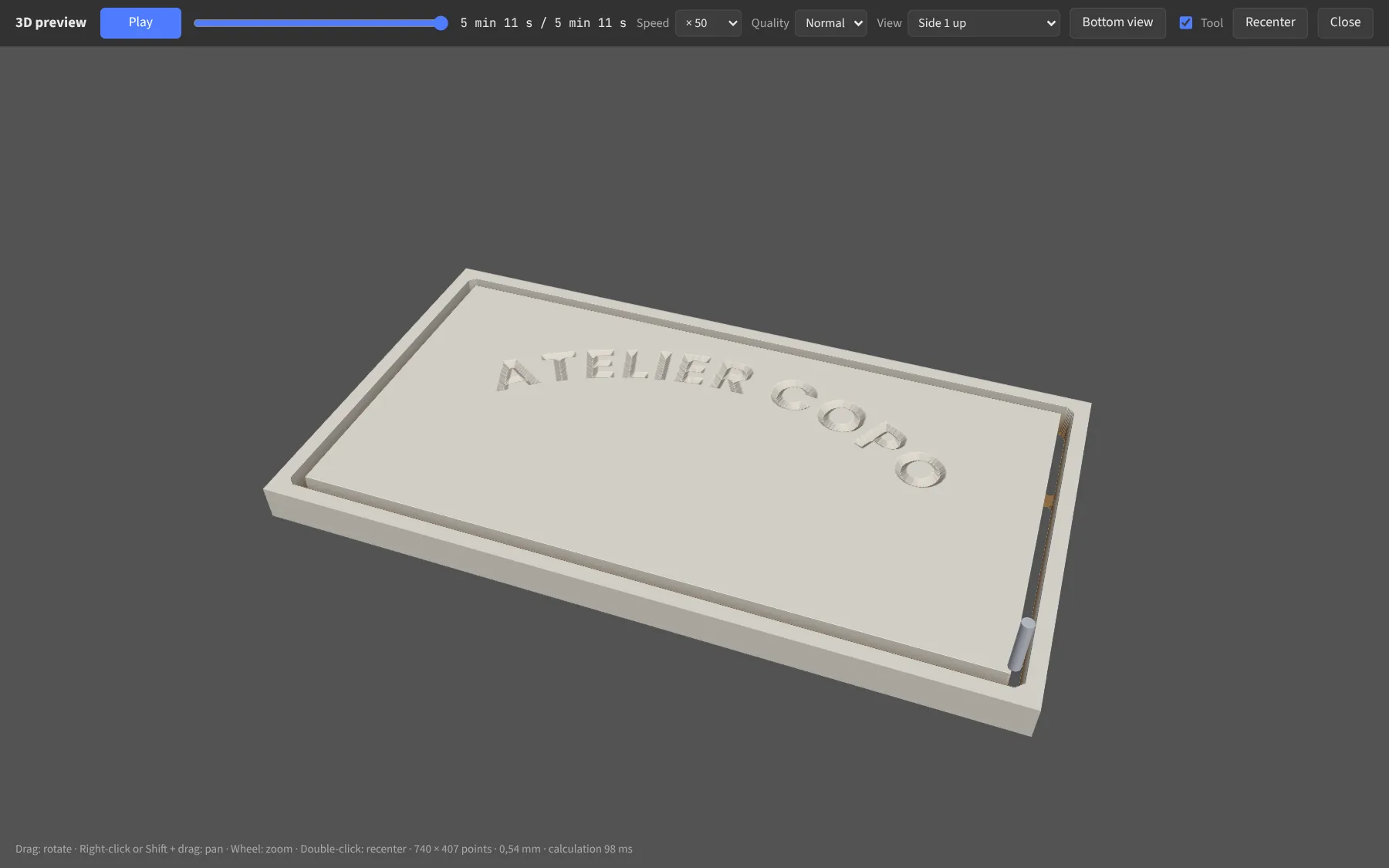The image size is (1389, 868).
Task: Click the Bottom view button
Action: coord(1117,23)
